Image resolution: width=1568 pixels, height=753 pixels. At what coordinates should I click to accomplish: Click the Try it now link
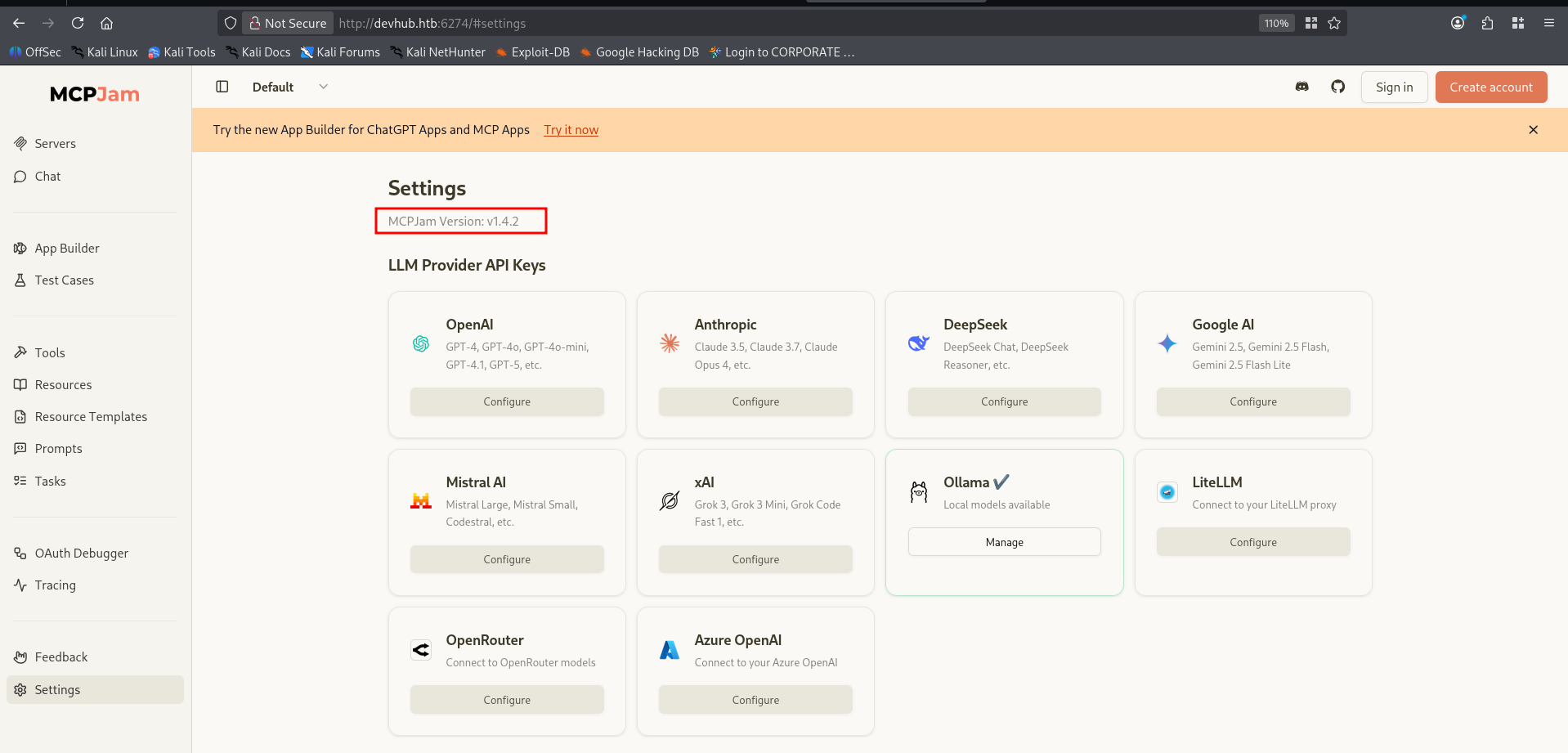pyautogui.click(x=571, y=130)
